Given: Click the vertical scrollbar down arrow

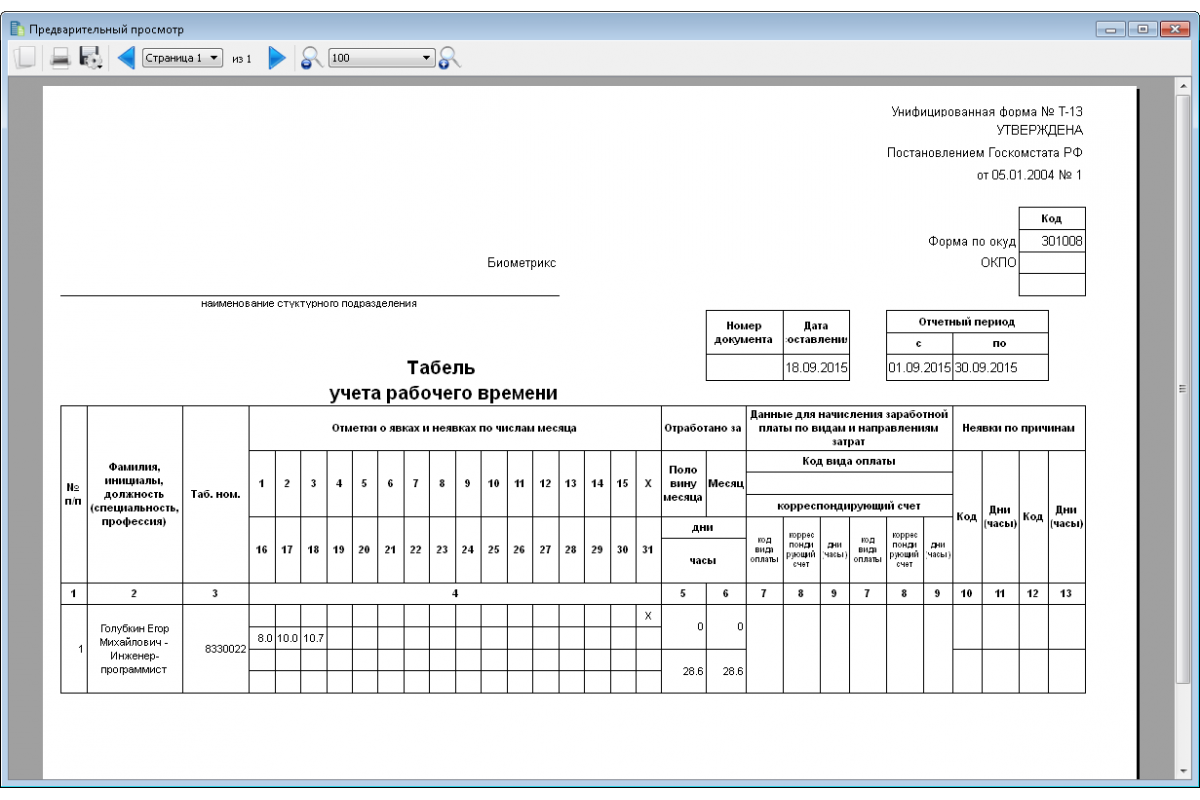Looking at the screenshot, I should 1182,772.
